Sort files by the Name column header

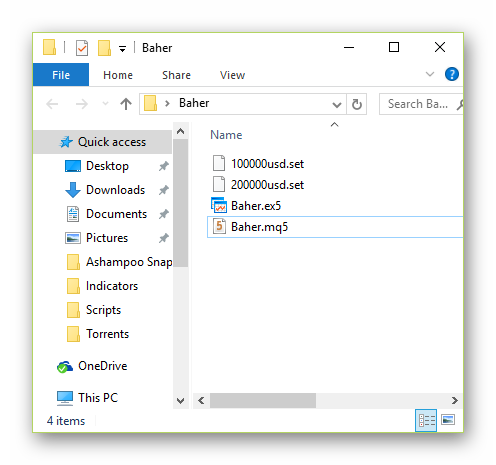[x=226, y=135]
